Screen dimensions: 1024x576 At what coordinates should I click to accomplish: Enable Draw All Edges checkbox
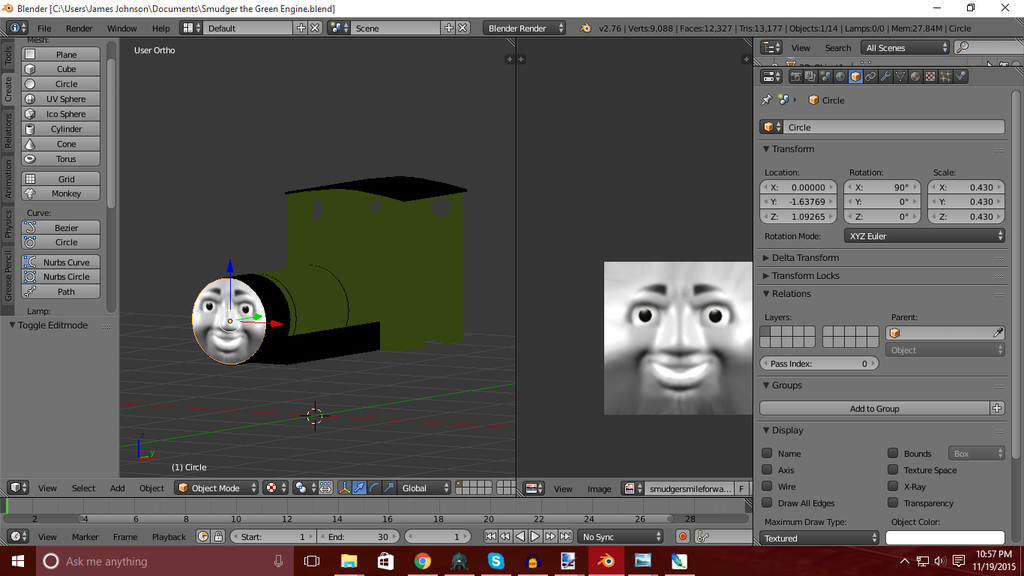click(x=767, y=503)
